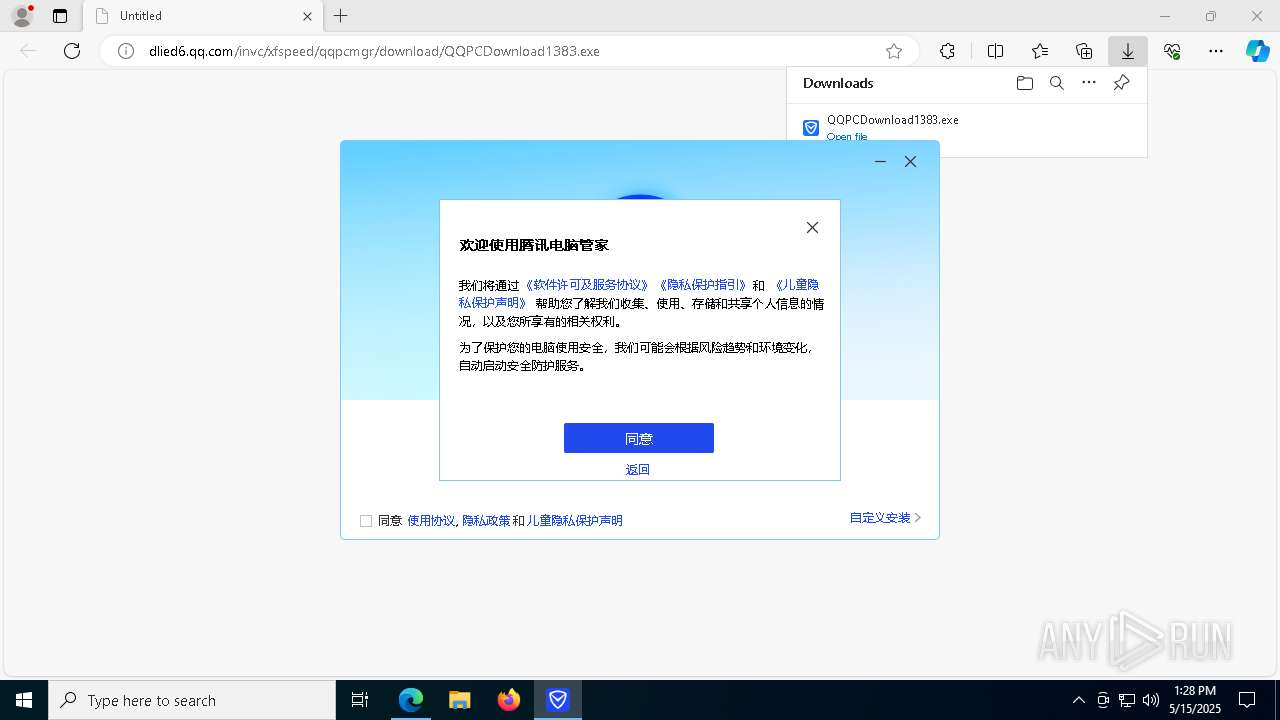
Task: Open downloads folder icon
Action: point(1024,83)
